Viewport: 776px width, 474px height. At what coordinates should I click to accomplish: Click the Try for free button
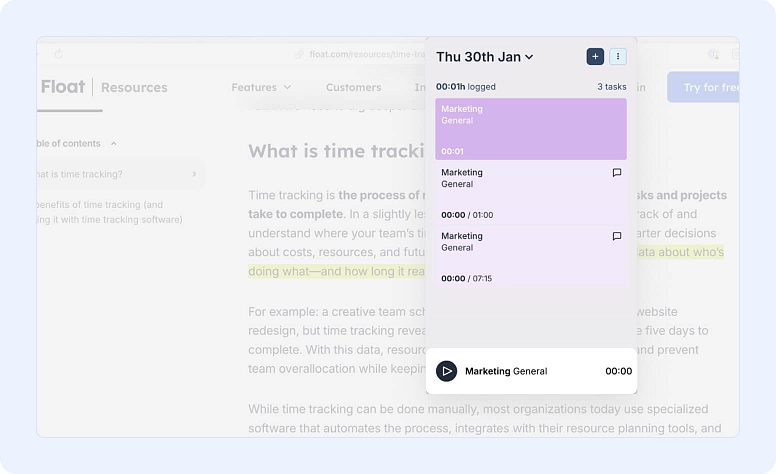pos(703,88)
